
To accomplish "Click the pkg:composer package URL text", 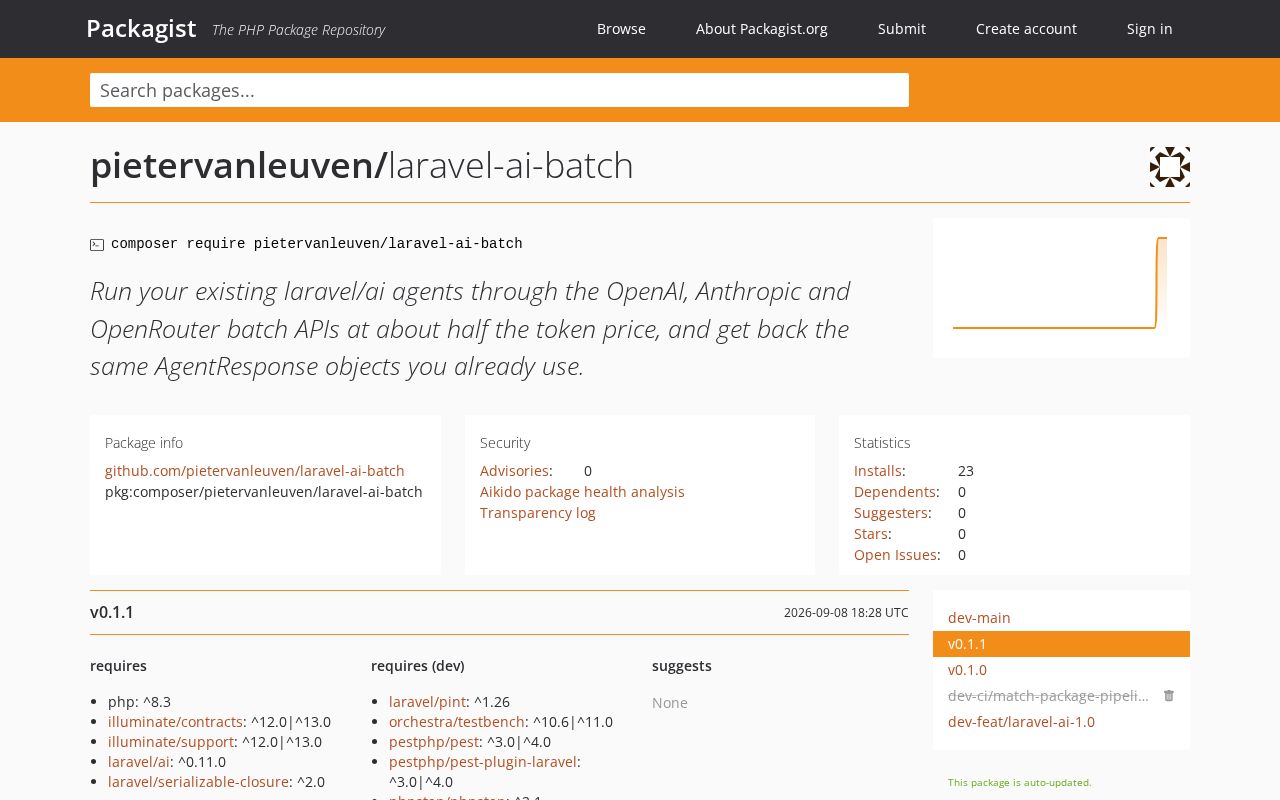I will tap(264, 492).
